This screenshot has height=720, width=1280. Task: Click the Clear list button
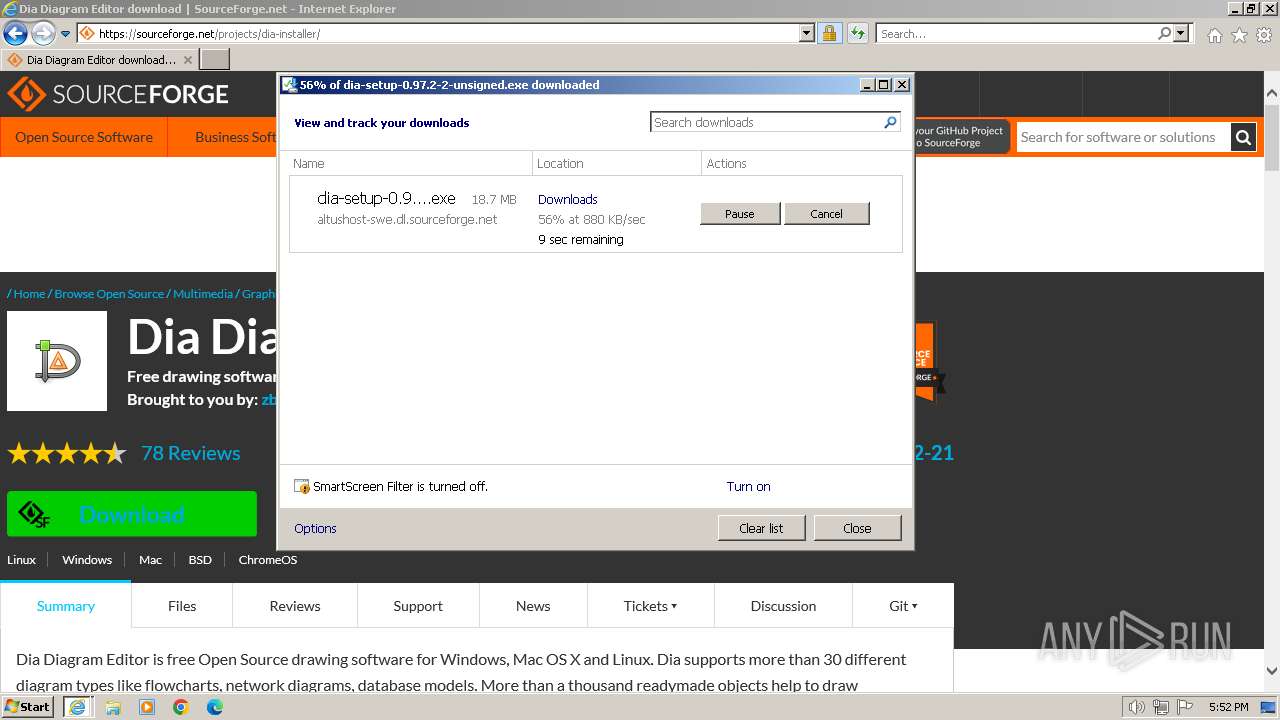coord(761,528)
